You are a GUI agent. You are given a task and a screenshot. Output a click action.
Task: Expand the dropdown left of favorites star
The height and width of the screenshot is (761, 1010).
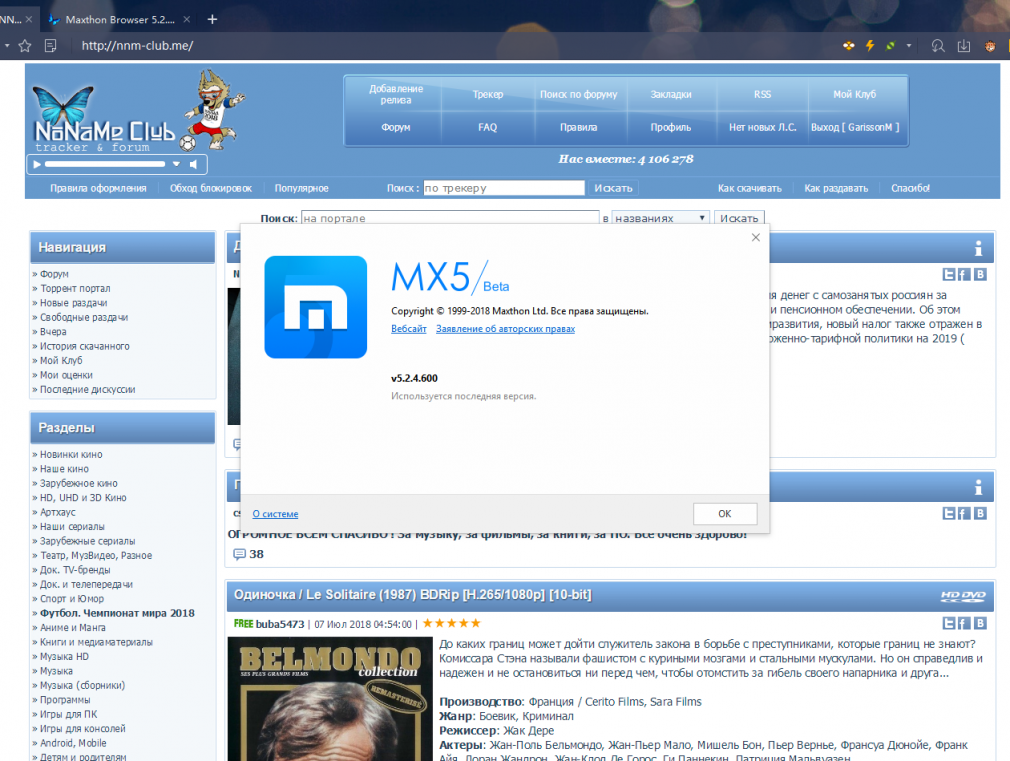6,46
